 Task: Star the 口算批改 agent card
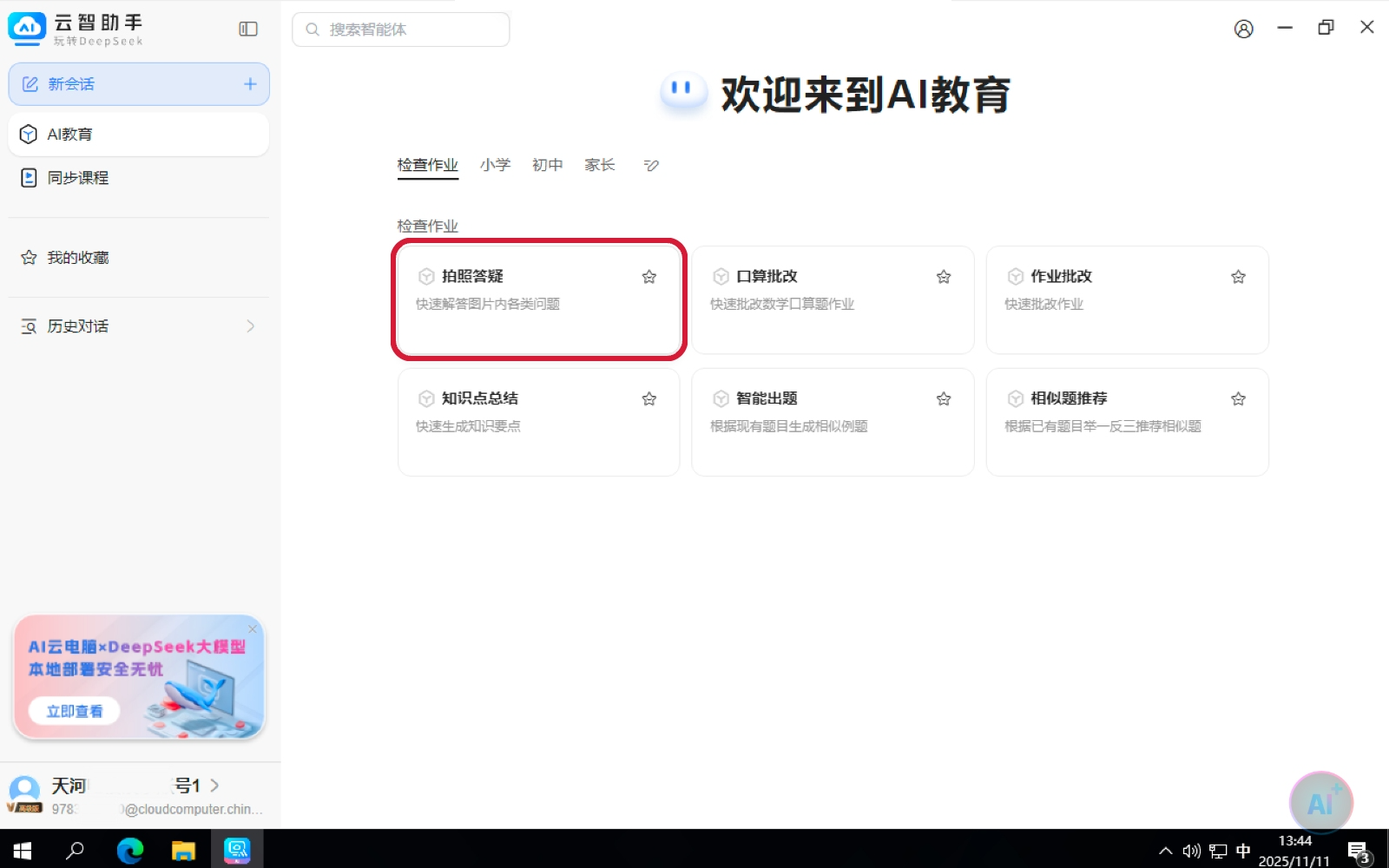944,277
